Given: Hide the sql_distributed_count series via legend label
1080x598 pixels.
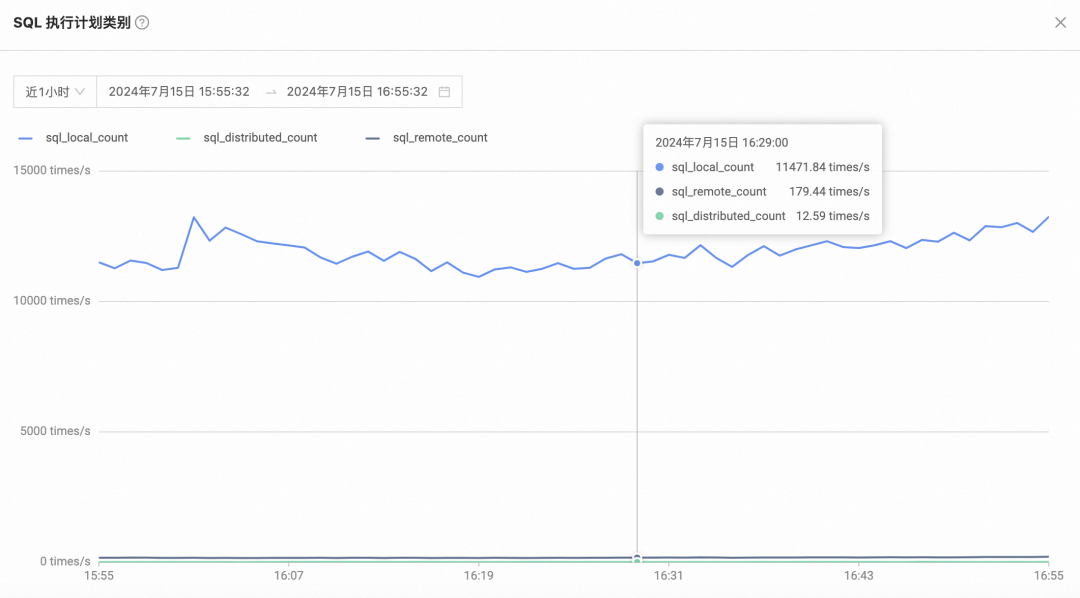Looking at the screenshot, I should click(260, 138).
